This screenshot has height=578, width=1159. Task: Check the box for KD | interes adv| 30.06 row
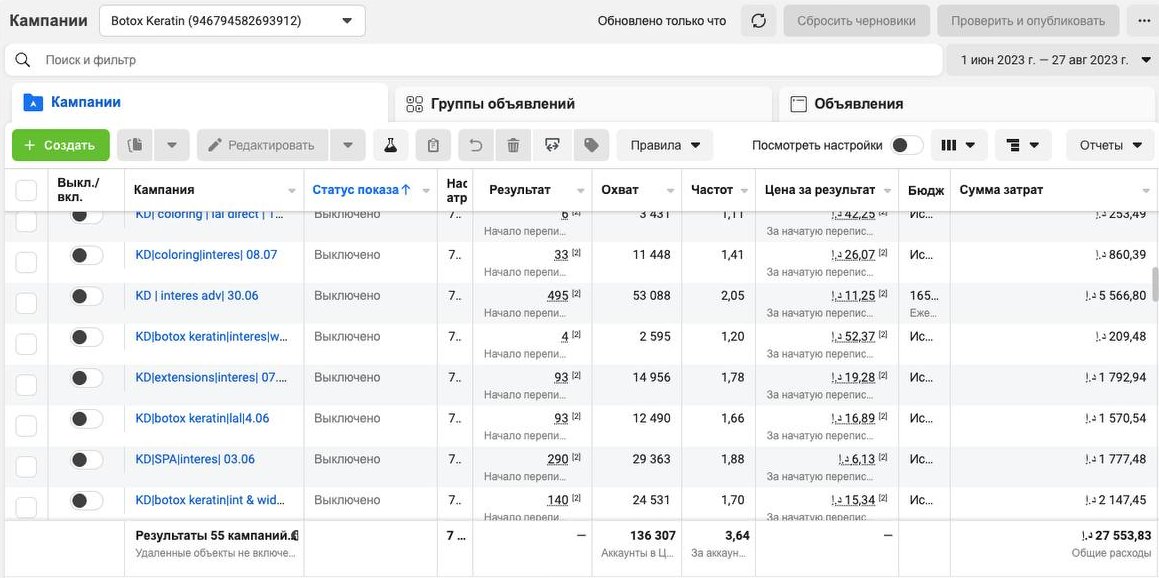click(26, 302)
